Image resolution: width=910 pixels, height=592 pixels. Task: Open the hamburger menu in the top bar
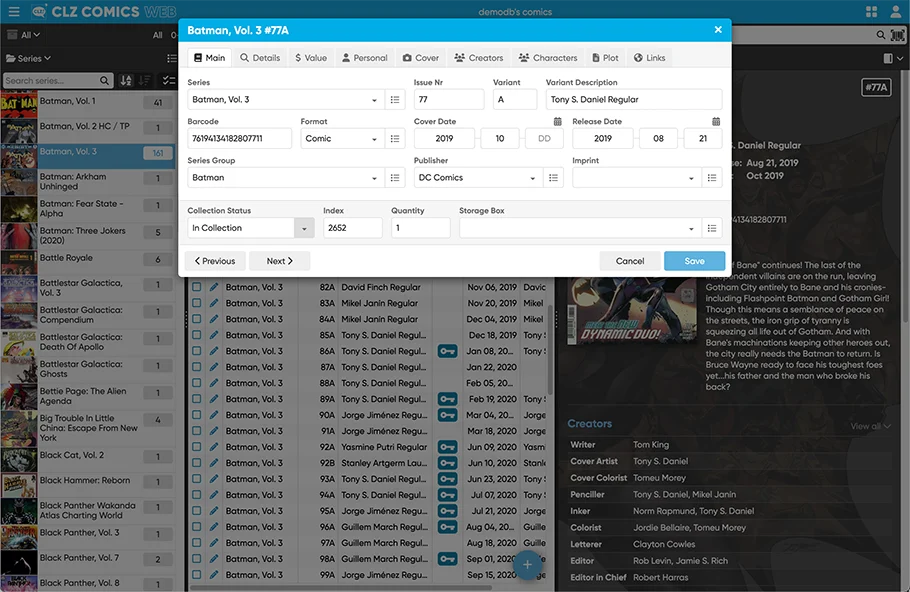click(14, 11)
